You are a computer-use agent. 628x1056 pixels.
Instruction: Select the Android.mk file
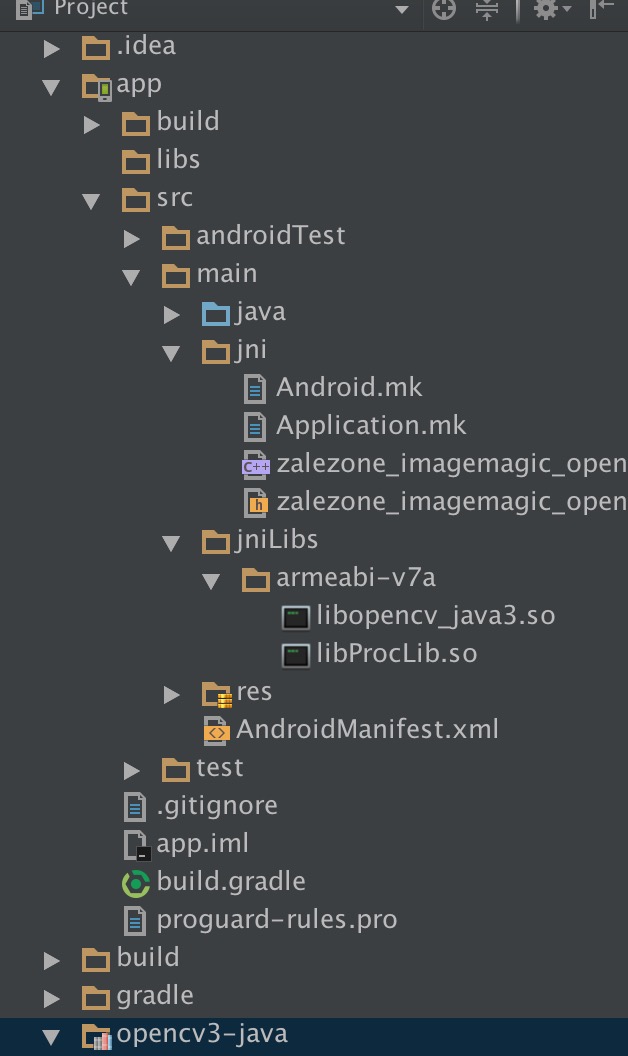[x=349, y=388]
